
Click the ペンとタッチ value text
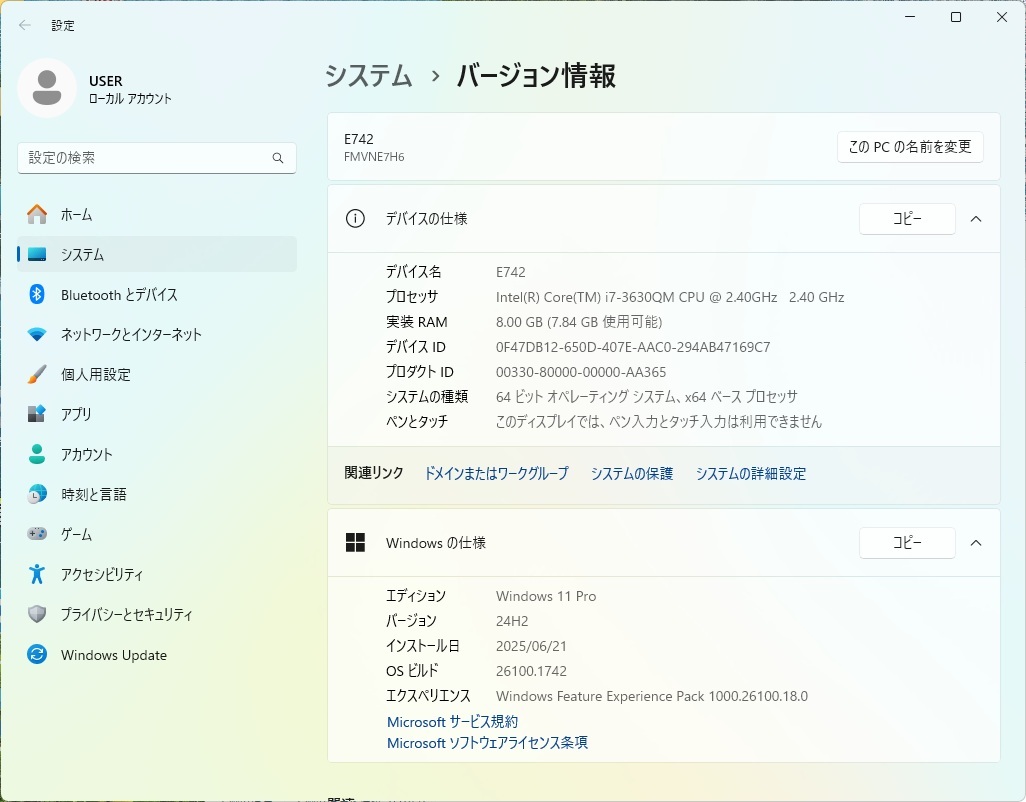pos(659,421)
